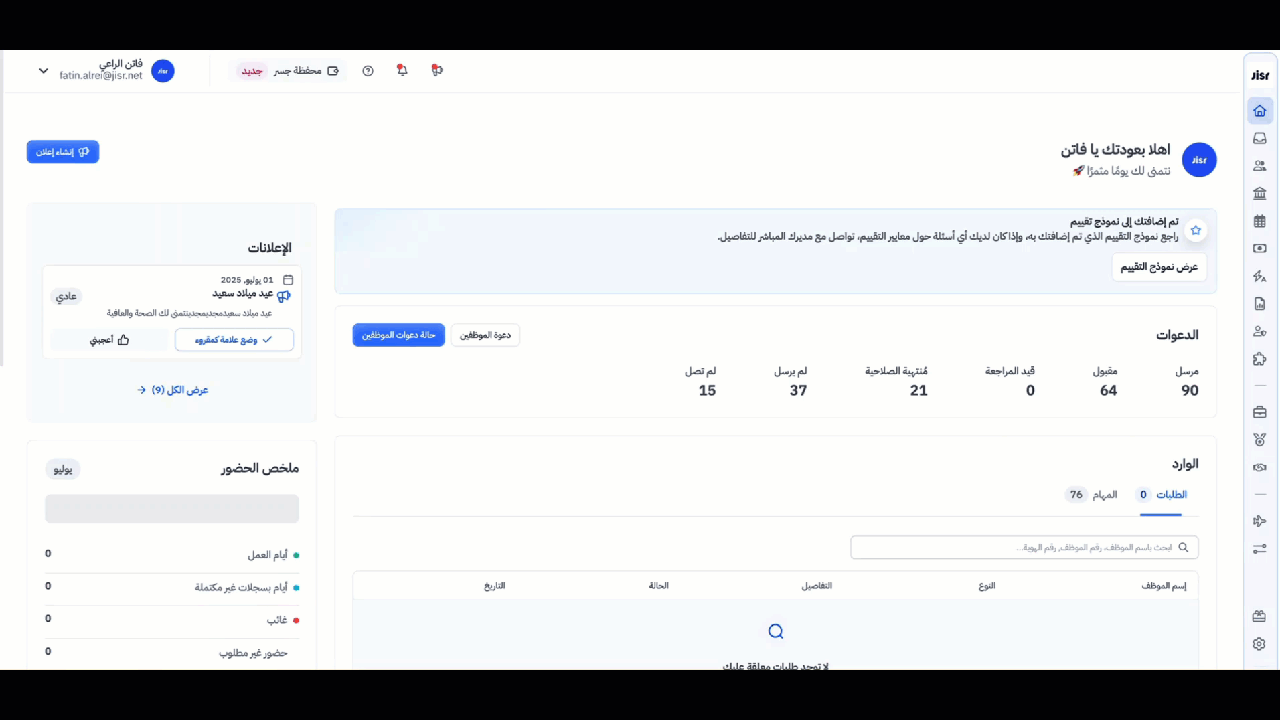Expand the user profile dropdown arrow
Viewport: 1280px width, 720px height.
[x=43, y=71]
